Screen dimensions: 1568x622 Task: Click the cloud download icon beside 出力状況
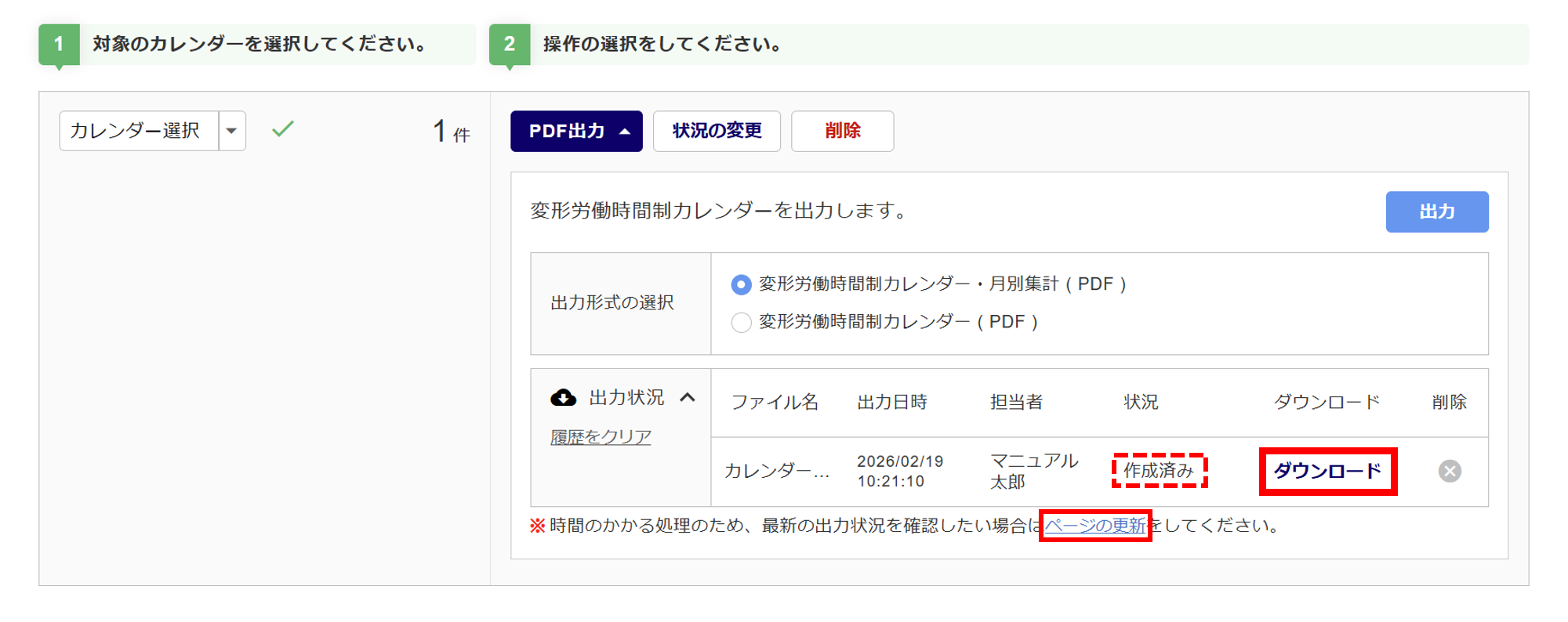[563, 398]
